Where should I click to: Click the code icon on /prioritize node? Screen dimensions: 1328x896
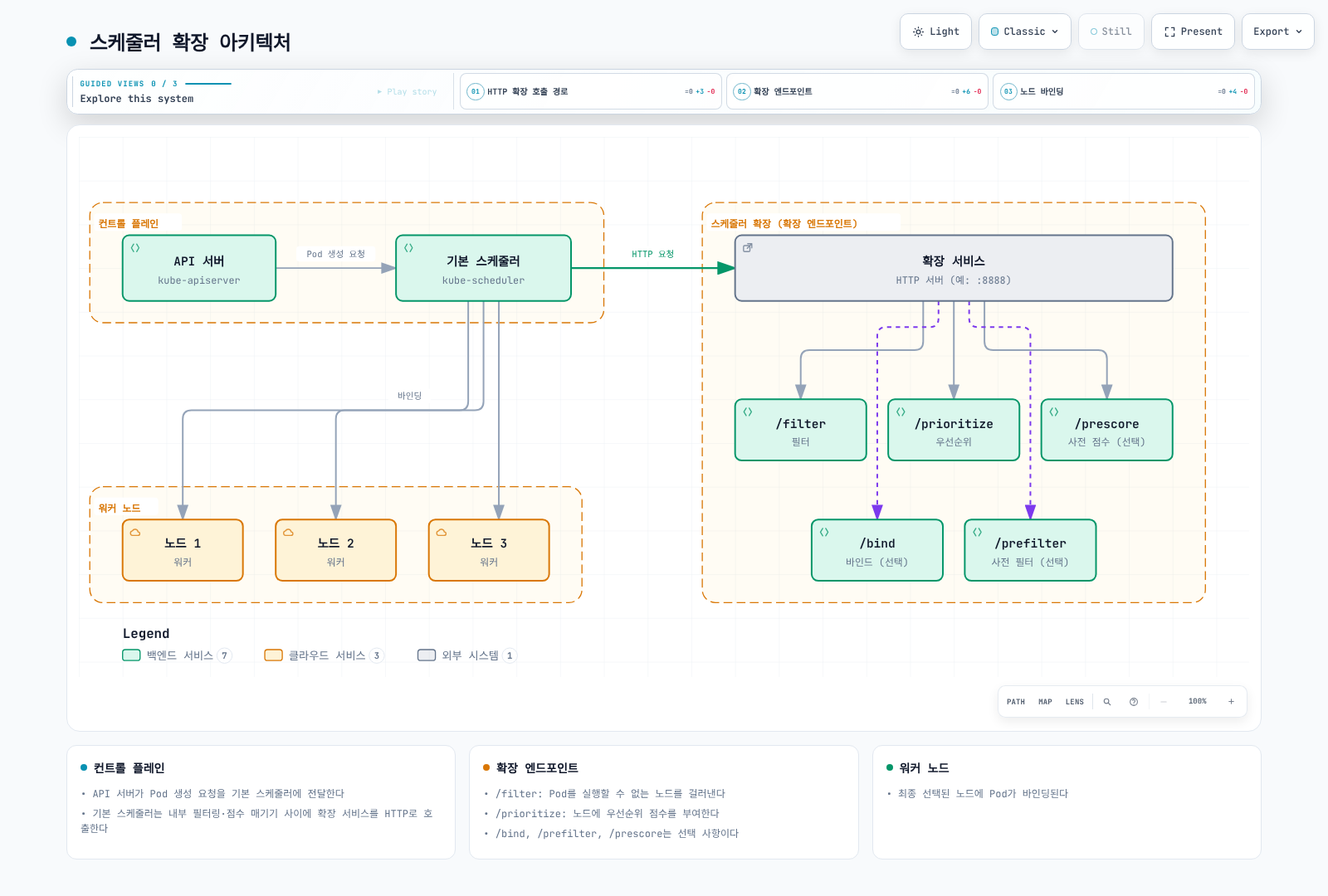[x=901, y=411]
